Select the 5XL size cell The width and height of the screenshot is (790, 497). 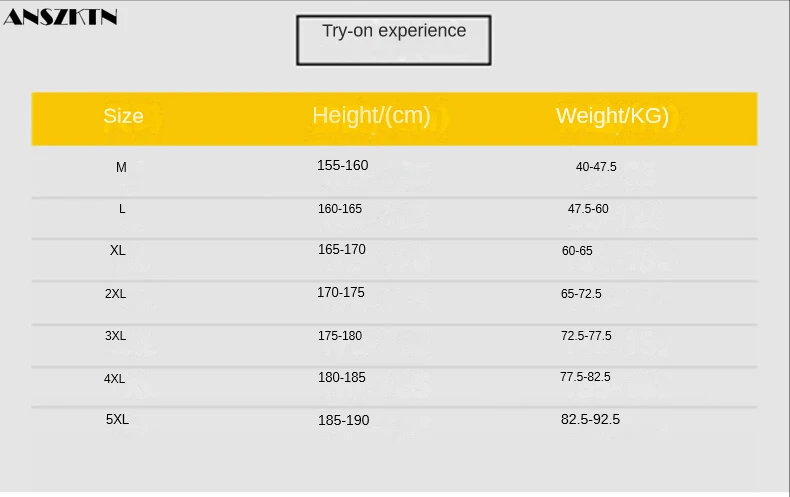[117, 420]
